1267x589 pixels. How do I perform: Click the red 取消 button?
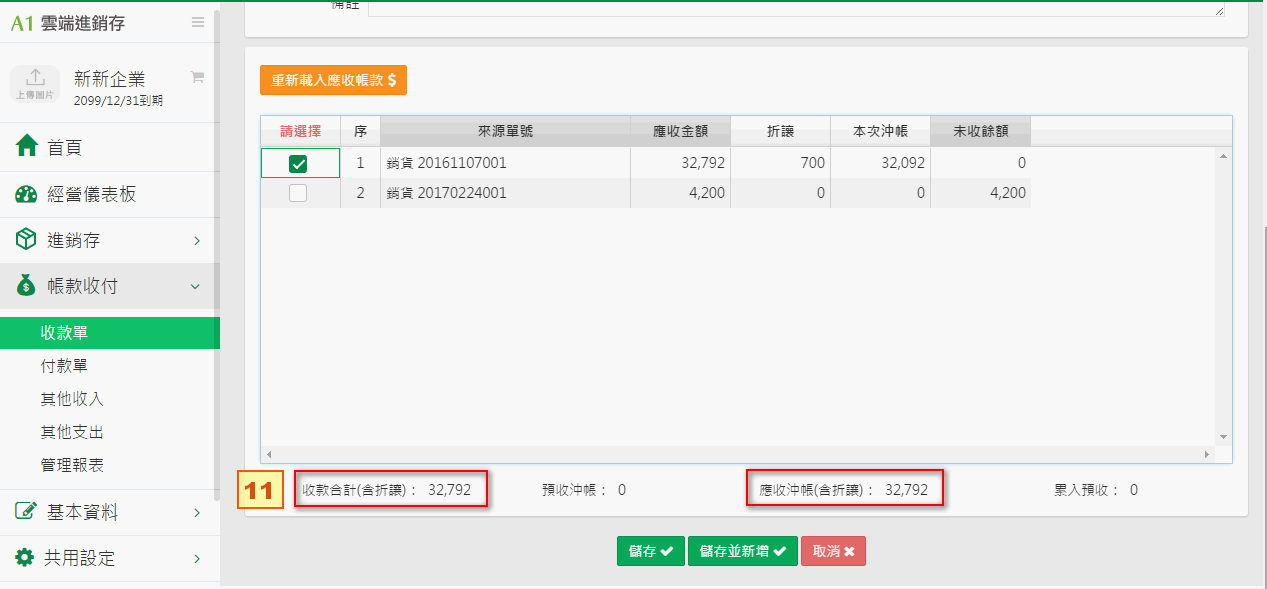(x=833, y=551)
